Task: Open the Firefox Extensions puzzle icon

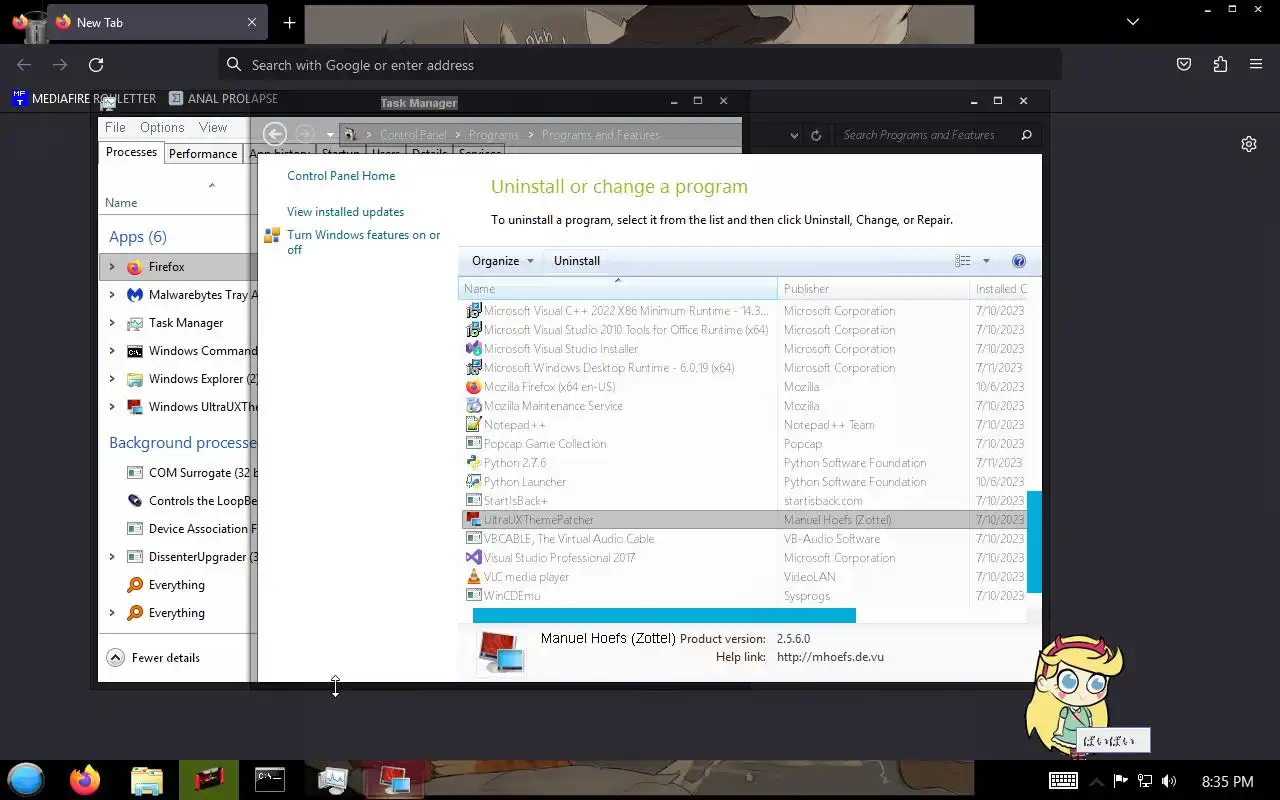Action: (1220, 65)
